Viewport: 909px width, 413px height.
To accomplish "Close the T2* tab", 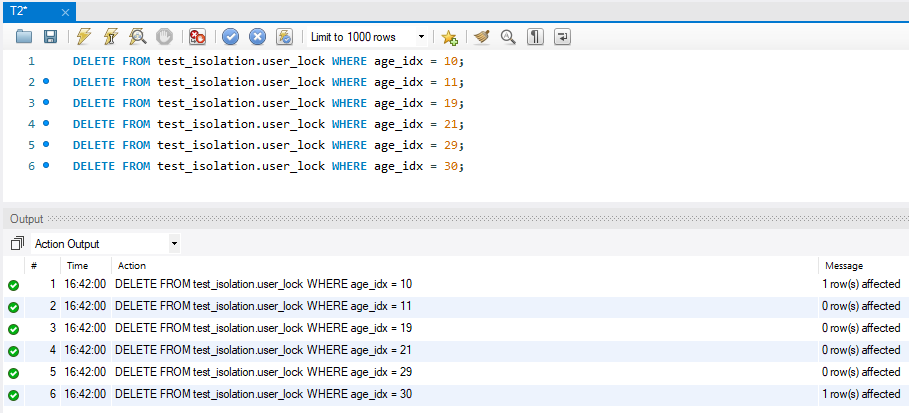I will [x=65, y=12].
